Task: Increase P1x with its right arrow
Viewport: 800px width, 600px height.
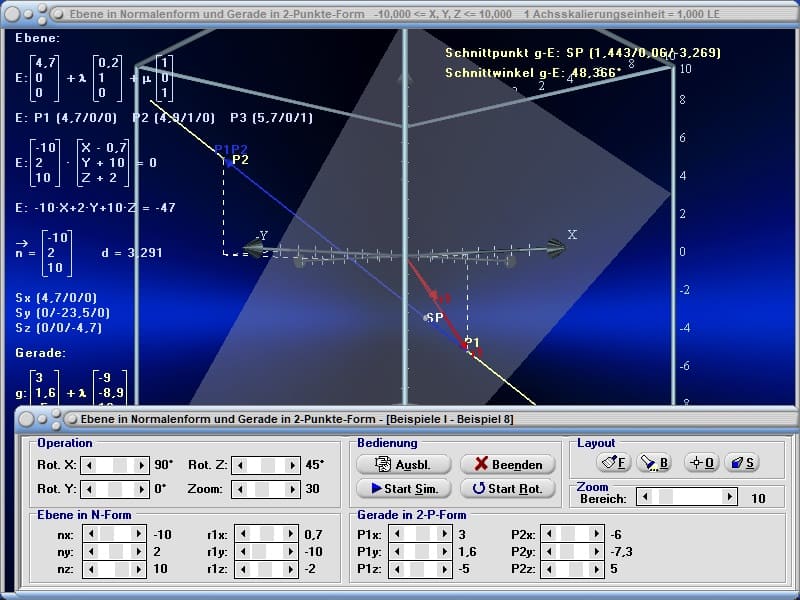Action: 444,534
